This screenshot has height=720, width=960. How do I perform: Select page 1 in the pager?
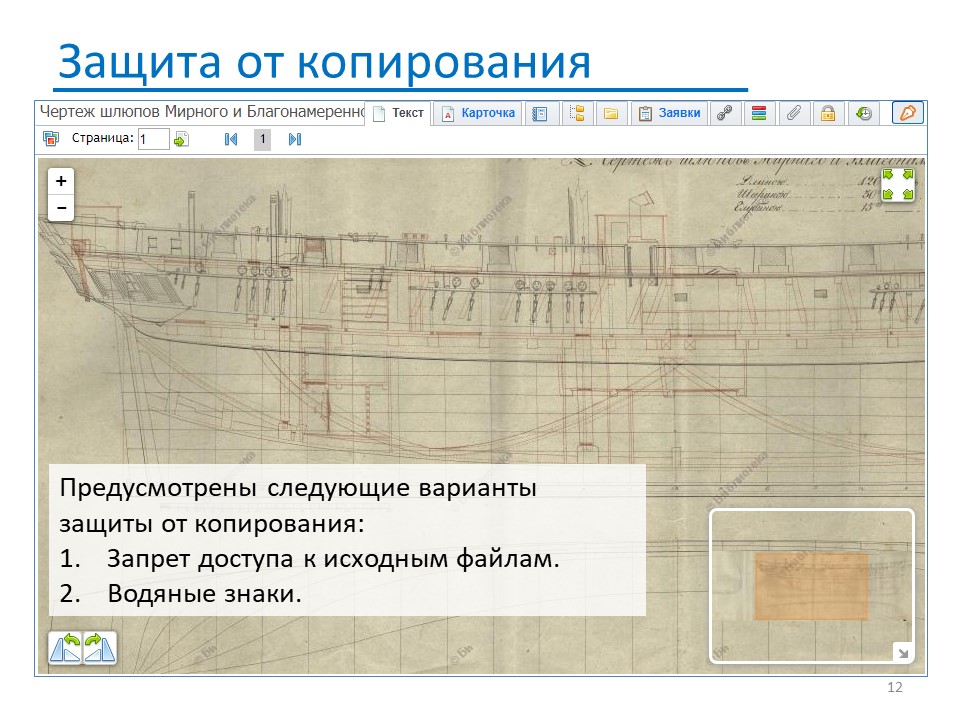click(x=263, y=139)
